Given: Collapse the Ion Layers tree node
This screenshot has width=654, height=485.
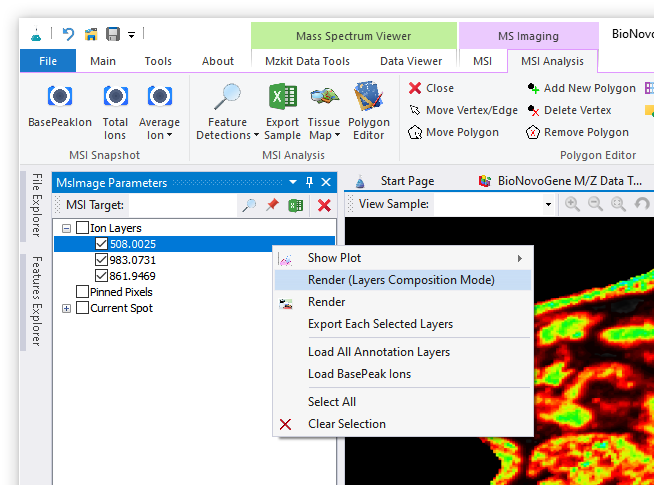Looking at the screenshot, I should point(67,228).
